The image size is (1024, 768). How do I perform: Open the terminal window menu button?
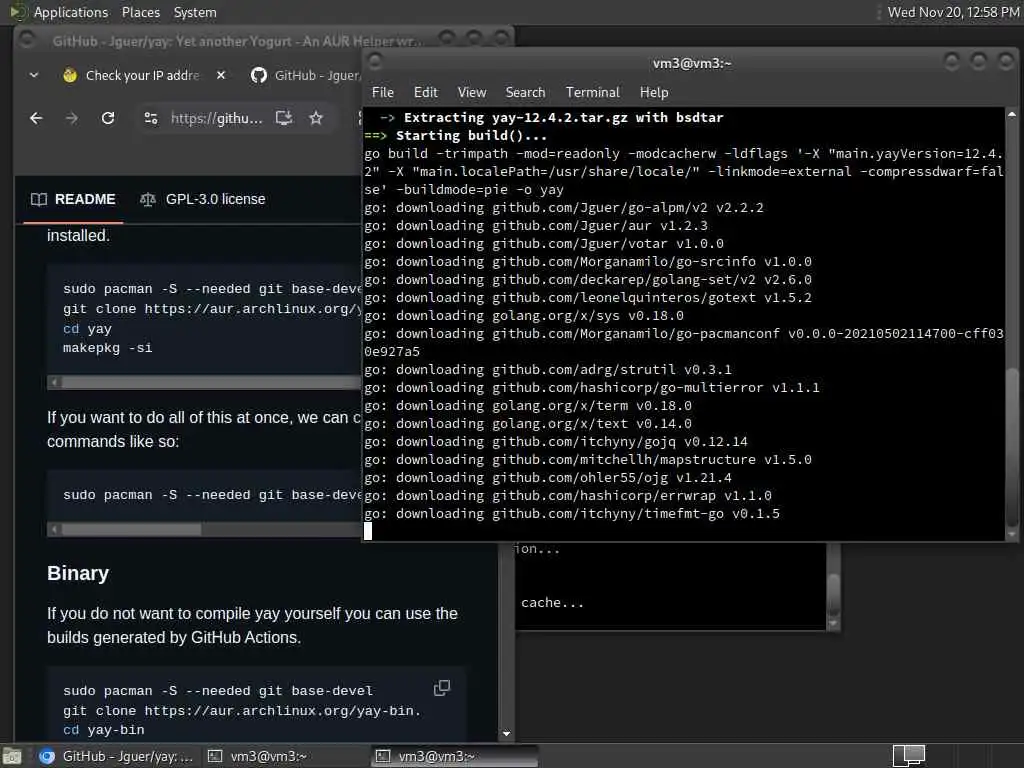point(375,62)
